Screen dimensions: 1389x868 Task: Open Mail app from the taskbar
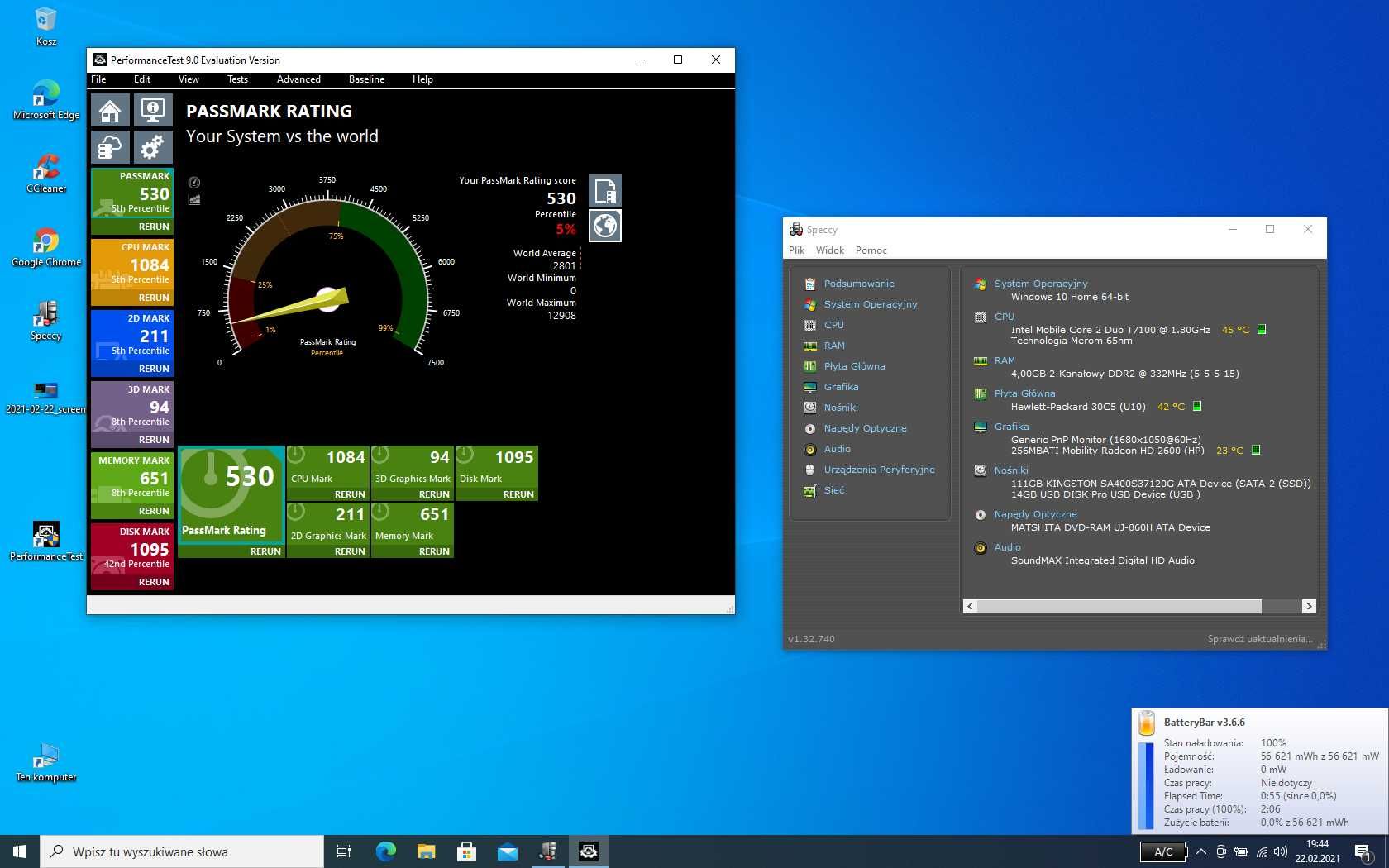pyautogui.click(x=507, y=851)
